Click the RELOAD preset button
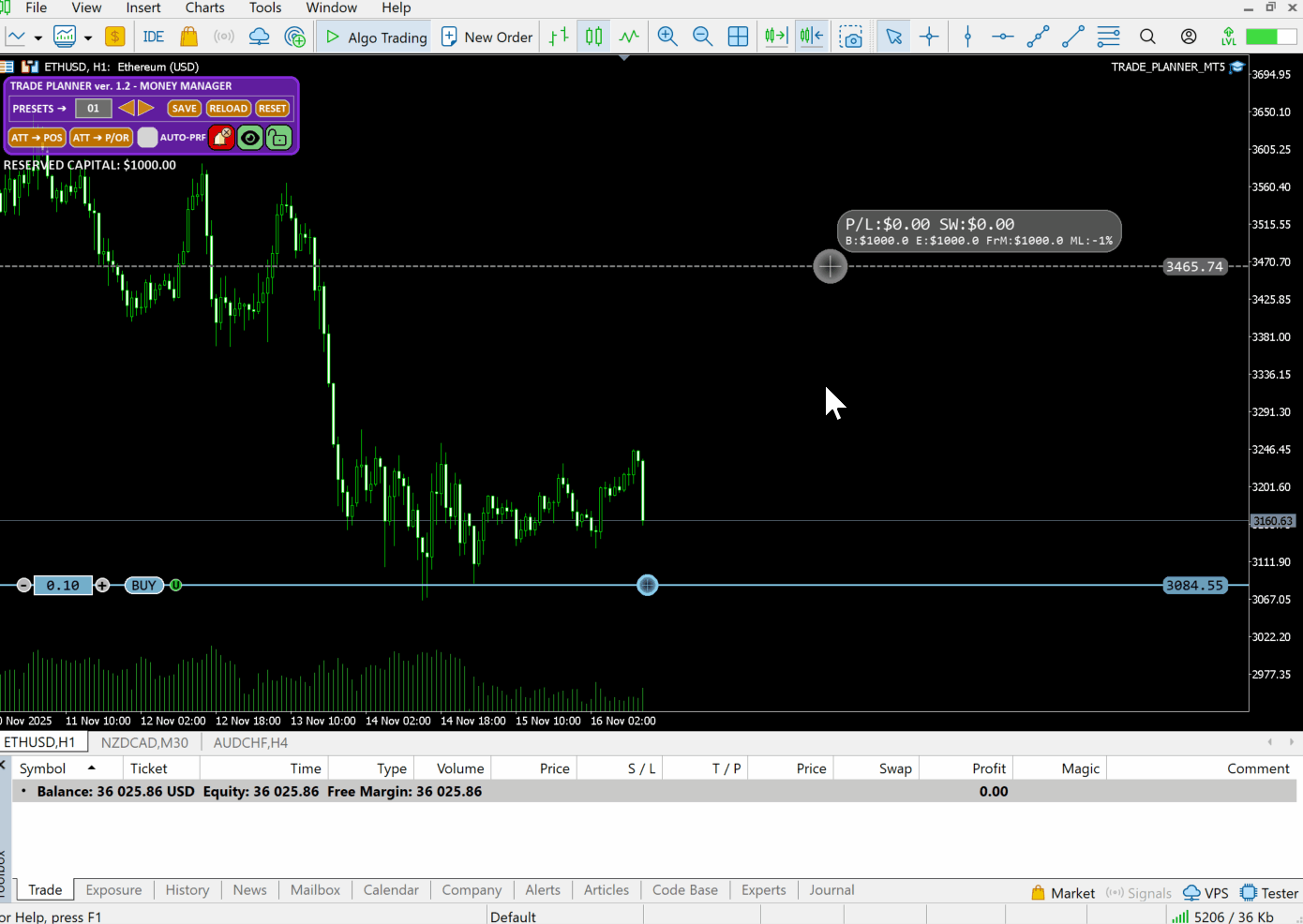1303x924 pixels. 229,109
